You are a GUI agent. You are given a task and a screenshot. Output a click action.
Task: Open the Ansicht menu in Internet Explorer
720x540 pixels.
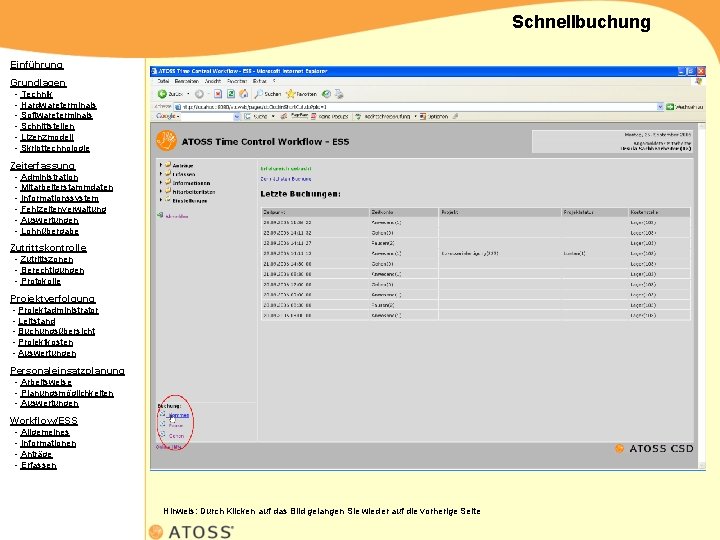(x=213, y=81)
